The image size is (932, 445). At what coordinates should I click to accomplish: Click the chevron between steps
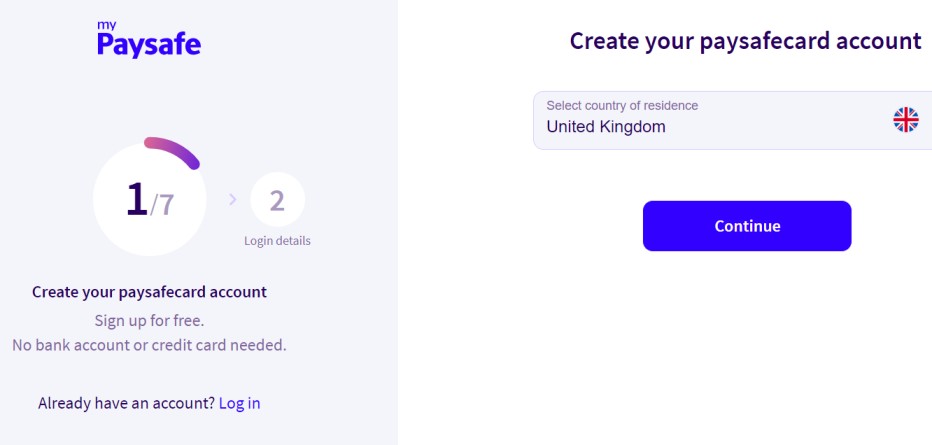232,200
